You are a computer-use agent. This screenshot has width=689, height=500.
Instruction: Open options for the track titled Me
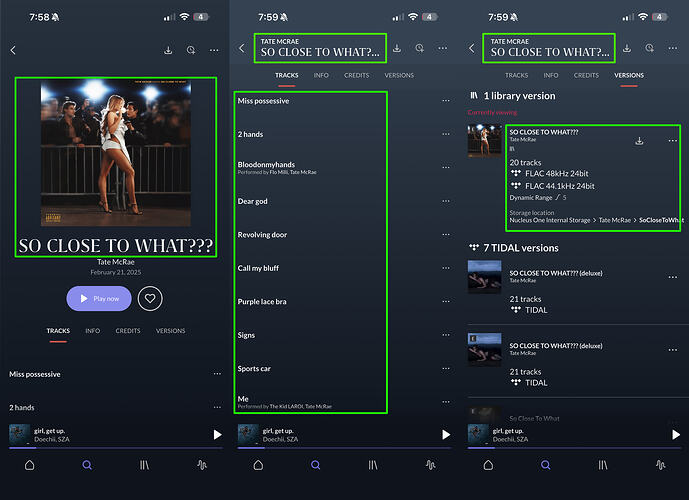[x=446, y=402]
